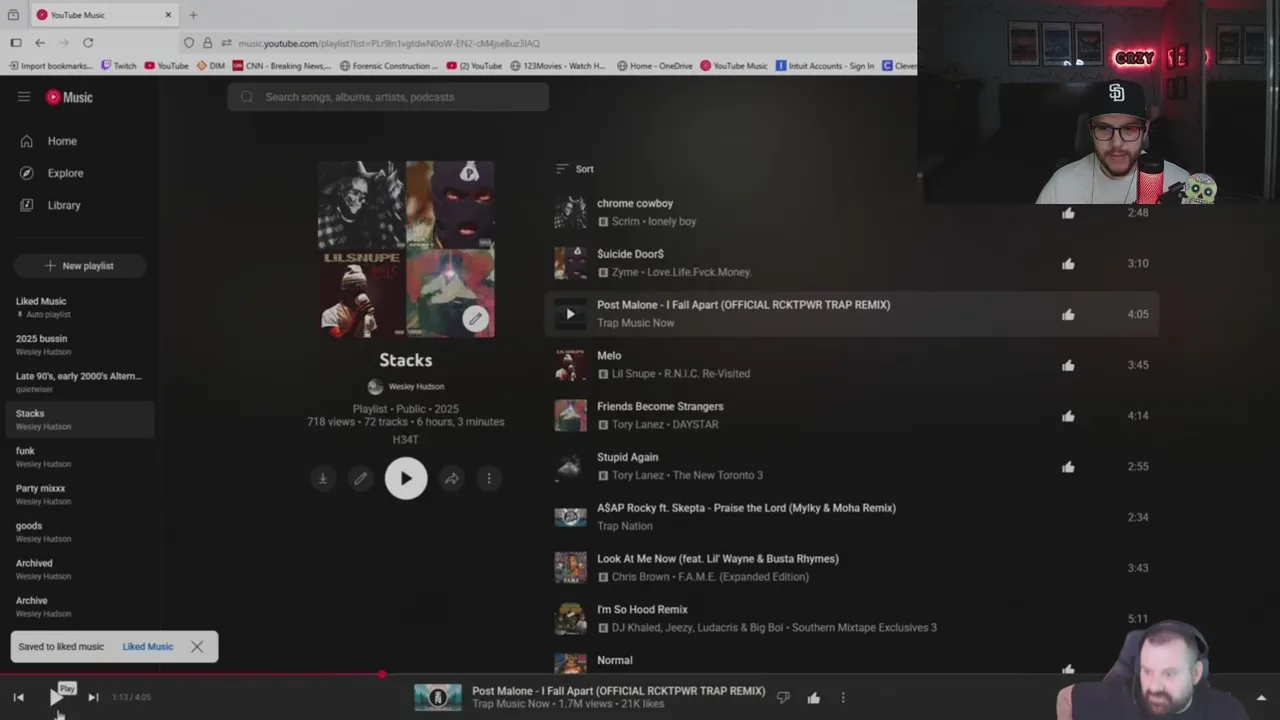Dislike the current song in player bar

783,698
